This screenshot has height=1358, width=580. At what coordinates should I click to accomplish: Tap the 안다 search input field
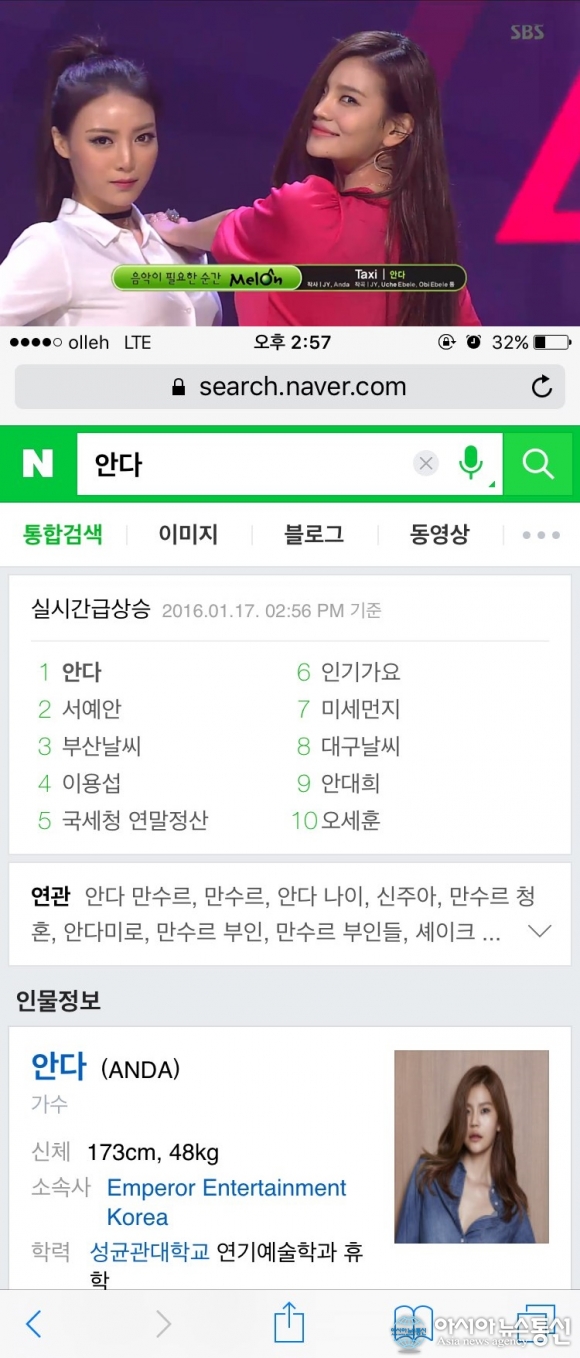click(x=245, y=464)
